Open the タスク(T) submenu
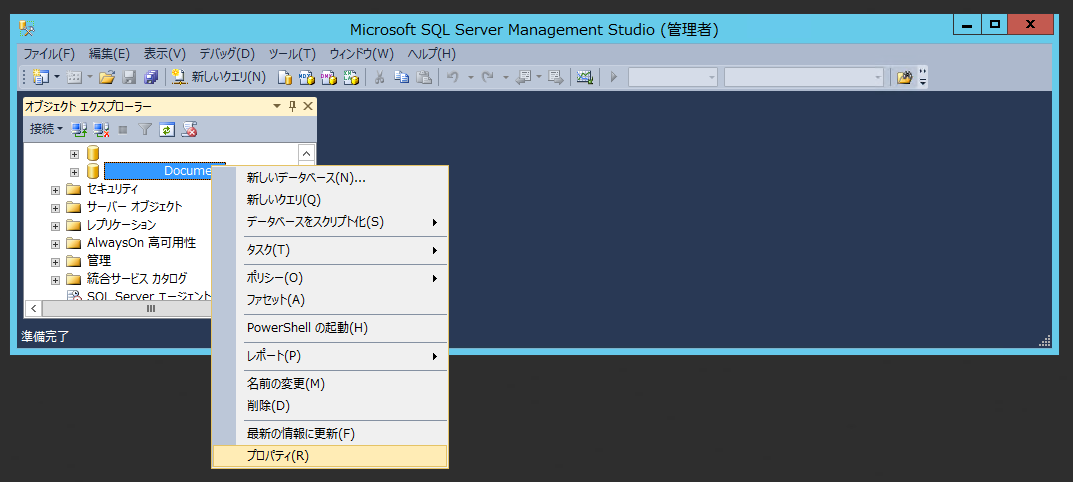Viewport: 1073px width, 482px height. click(330, 251)
